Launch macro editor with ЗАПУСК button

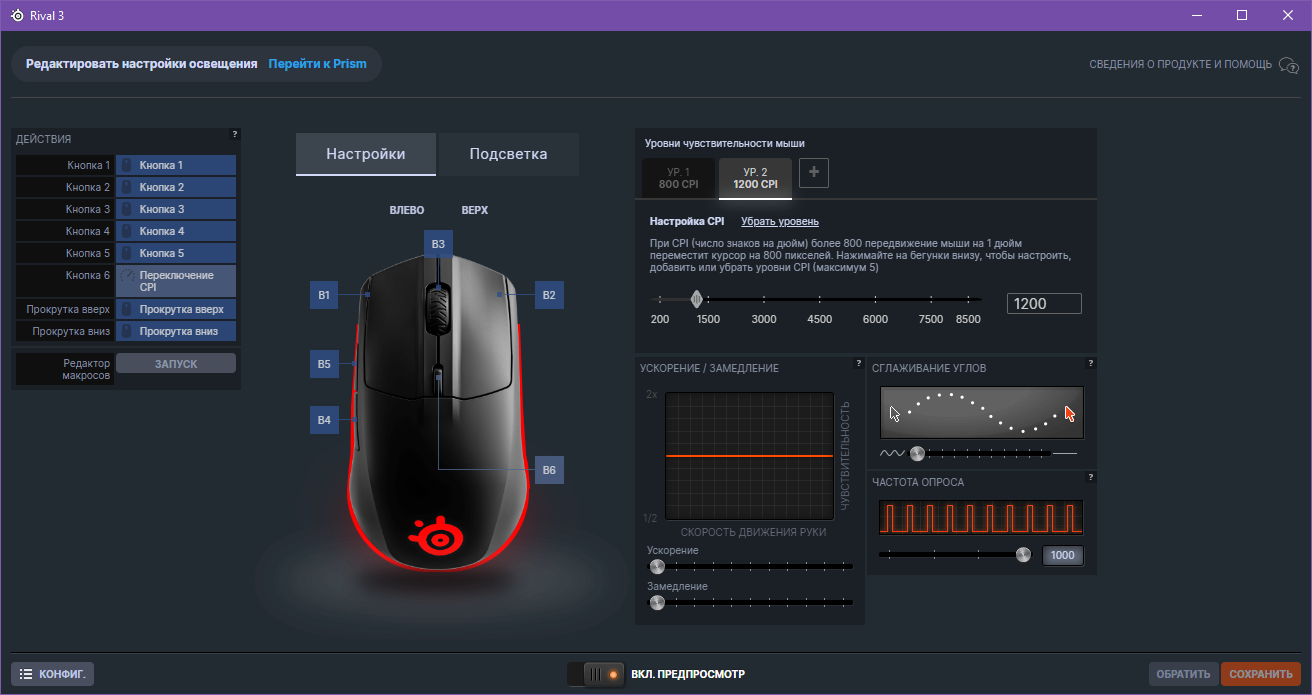tap(176, 364)
